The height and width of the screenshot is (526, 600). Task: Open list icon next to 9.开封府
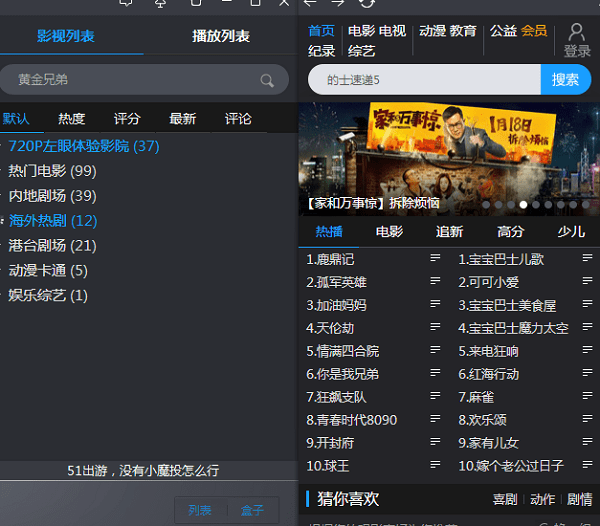click(435, 442)
